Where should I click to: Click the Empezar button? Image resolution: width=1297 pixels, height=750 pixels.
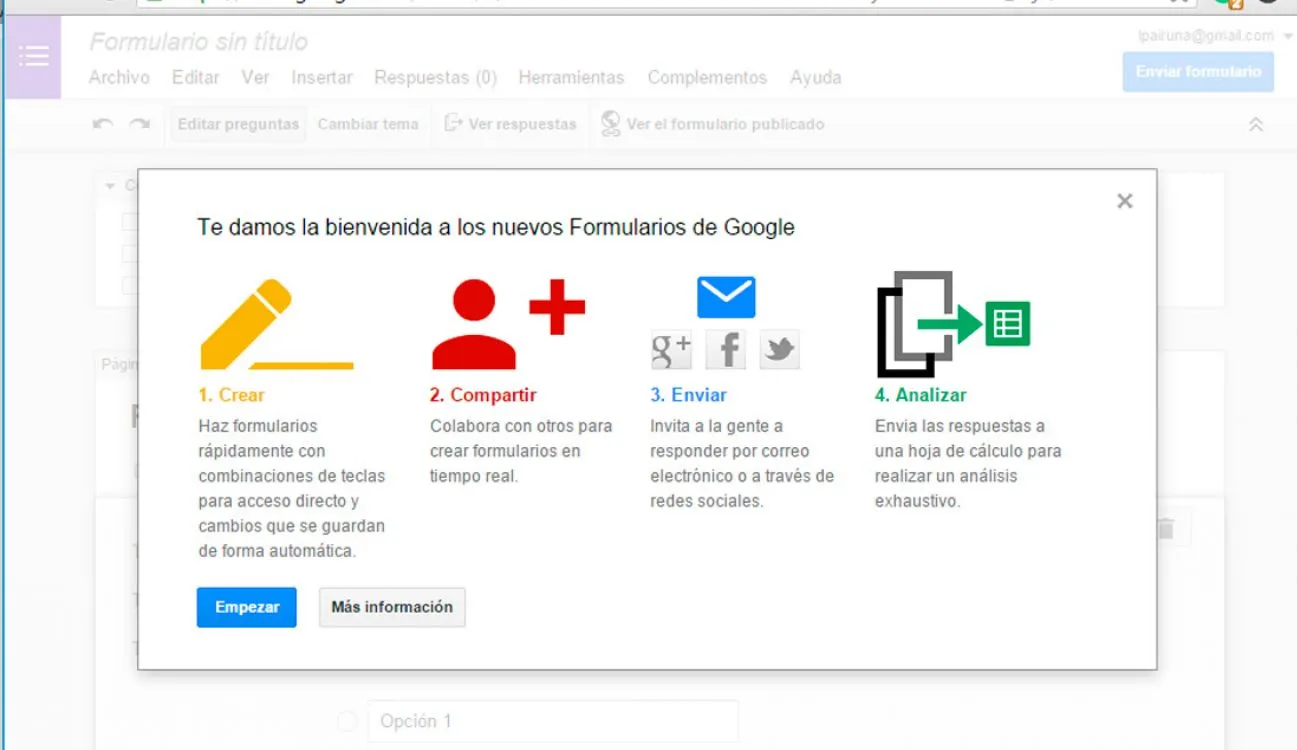246,607
